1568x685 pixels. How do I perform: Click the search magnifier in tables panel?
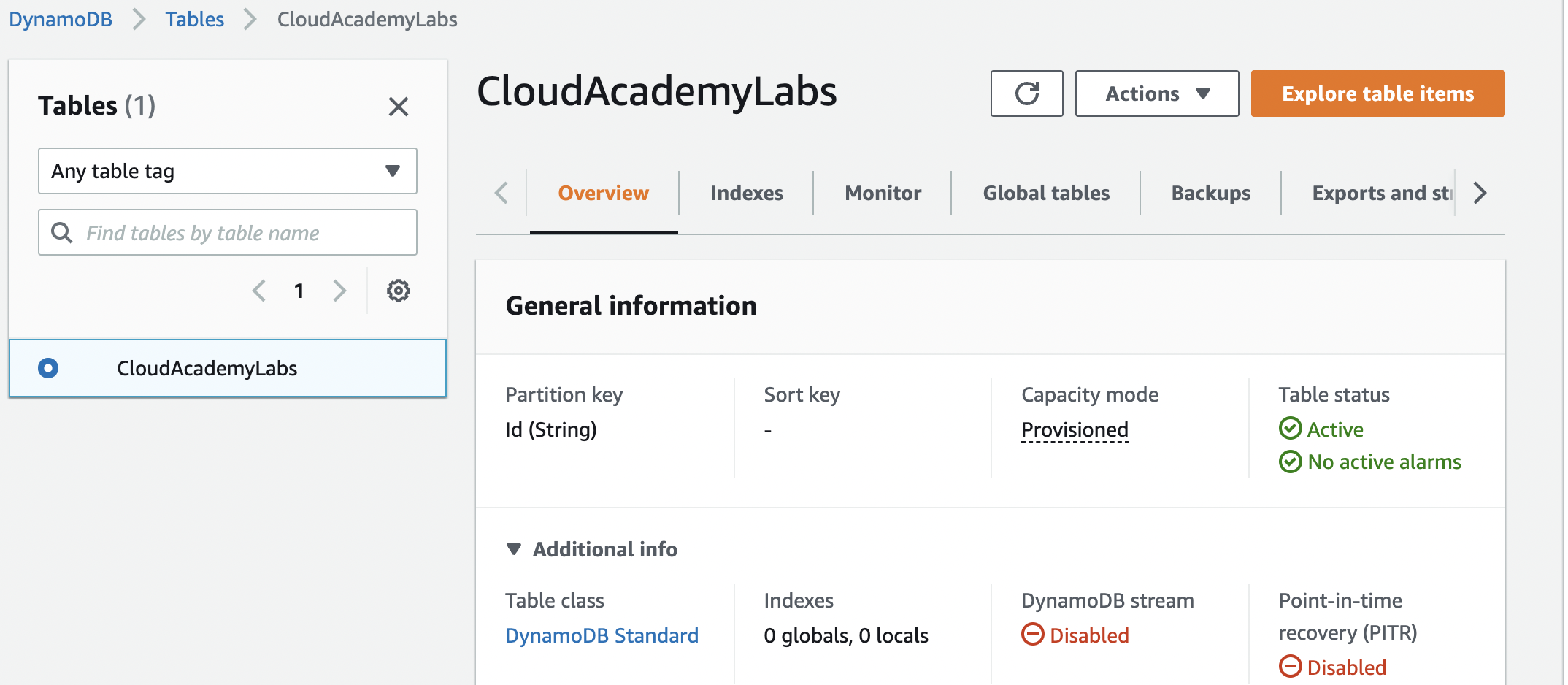coord(61,232)
